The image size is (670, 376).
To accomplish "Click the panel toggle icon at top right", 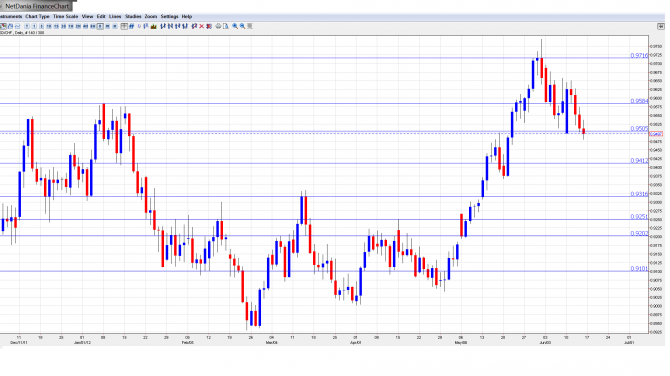I will (660, 26).
